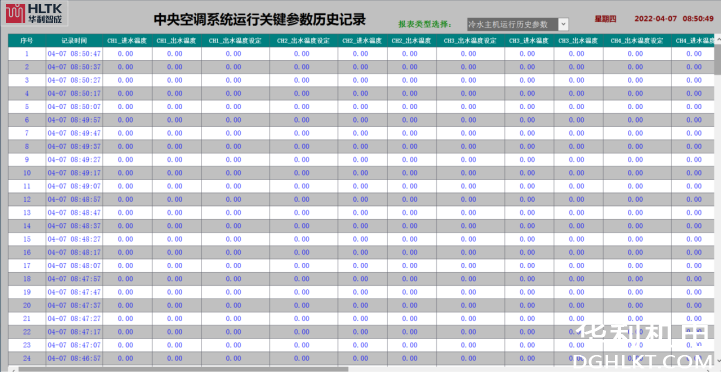Select the record timestamp 04-07 08:49:17
Image resolution: width=723 pixels, height=375 pixels.
74,173
